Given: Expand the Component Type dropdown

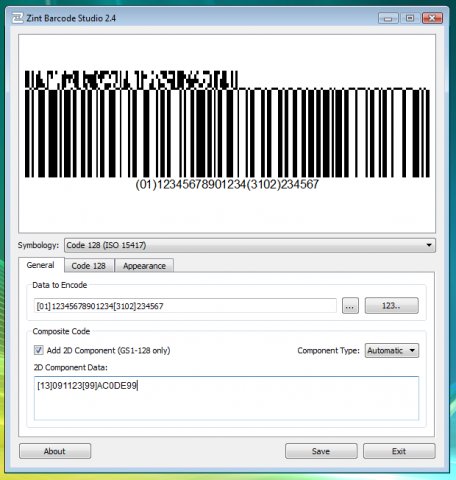Looking at the screenshot, I should click(392, 350).
